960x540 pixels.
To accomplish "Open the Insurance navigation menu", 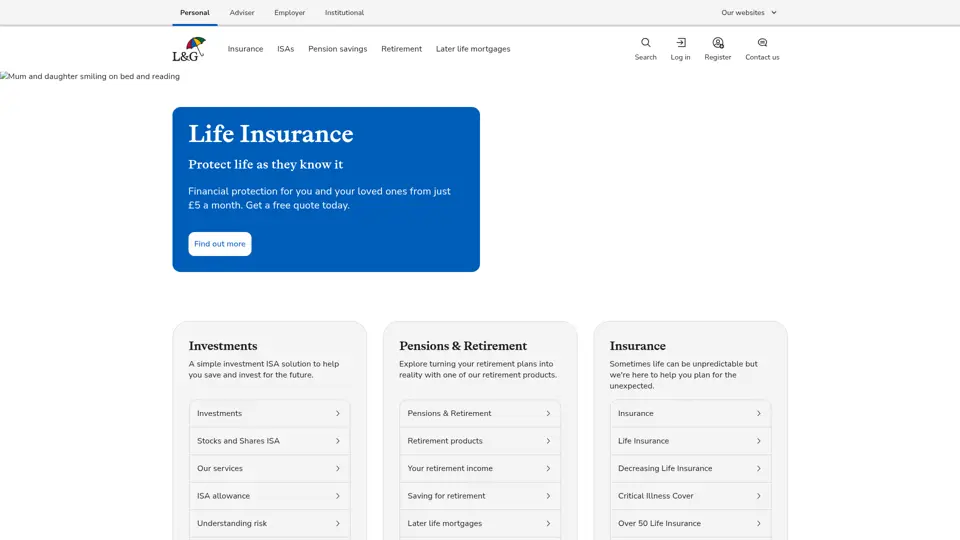I will [x=246, y=49].
